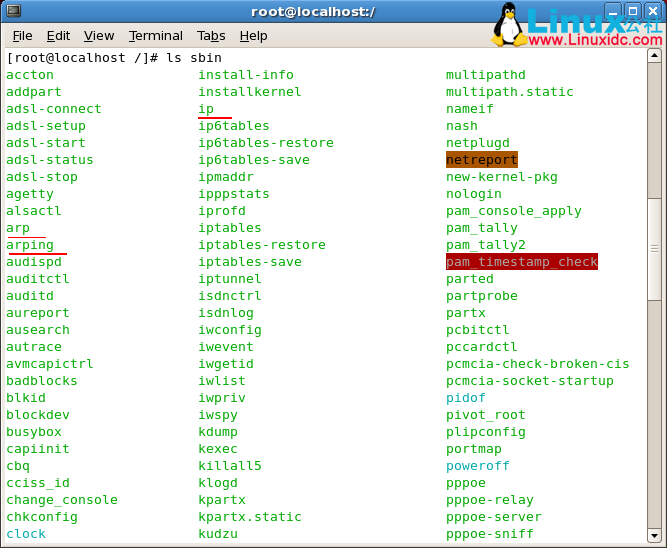The width and height of the screenshot is (667, 548).
Task: Click the cyan 'clock' entry
Action: point(26,534)
